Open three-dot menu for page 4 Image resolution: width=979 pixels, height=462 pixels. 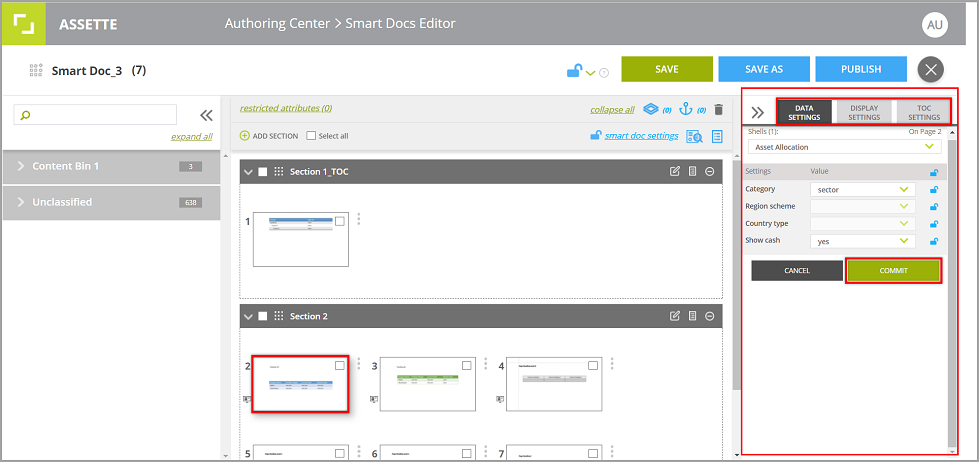click(x=612, y=363)
